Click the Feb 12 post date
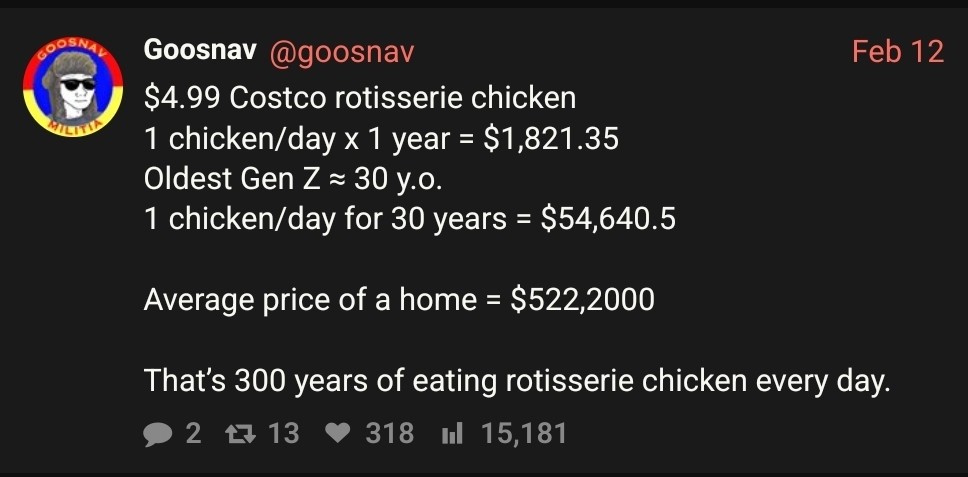This screenshot has height=477, width=968. coord(897,51)
